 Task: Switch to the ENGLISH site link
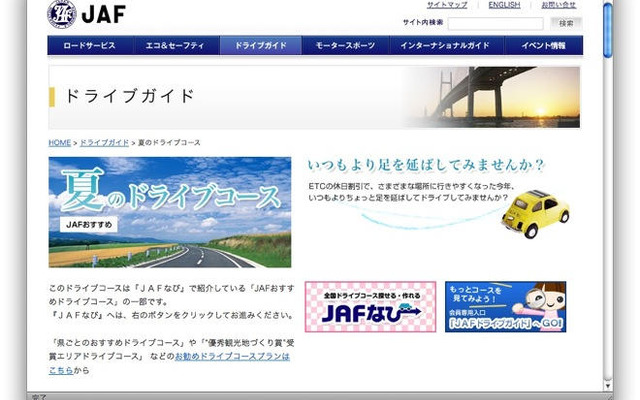(x=504, y=5)
